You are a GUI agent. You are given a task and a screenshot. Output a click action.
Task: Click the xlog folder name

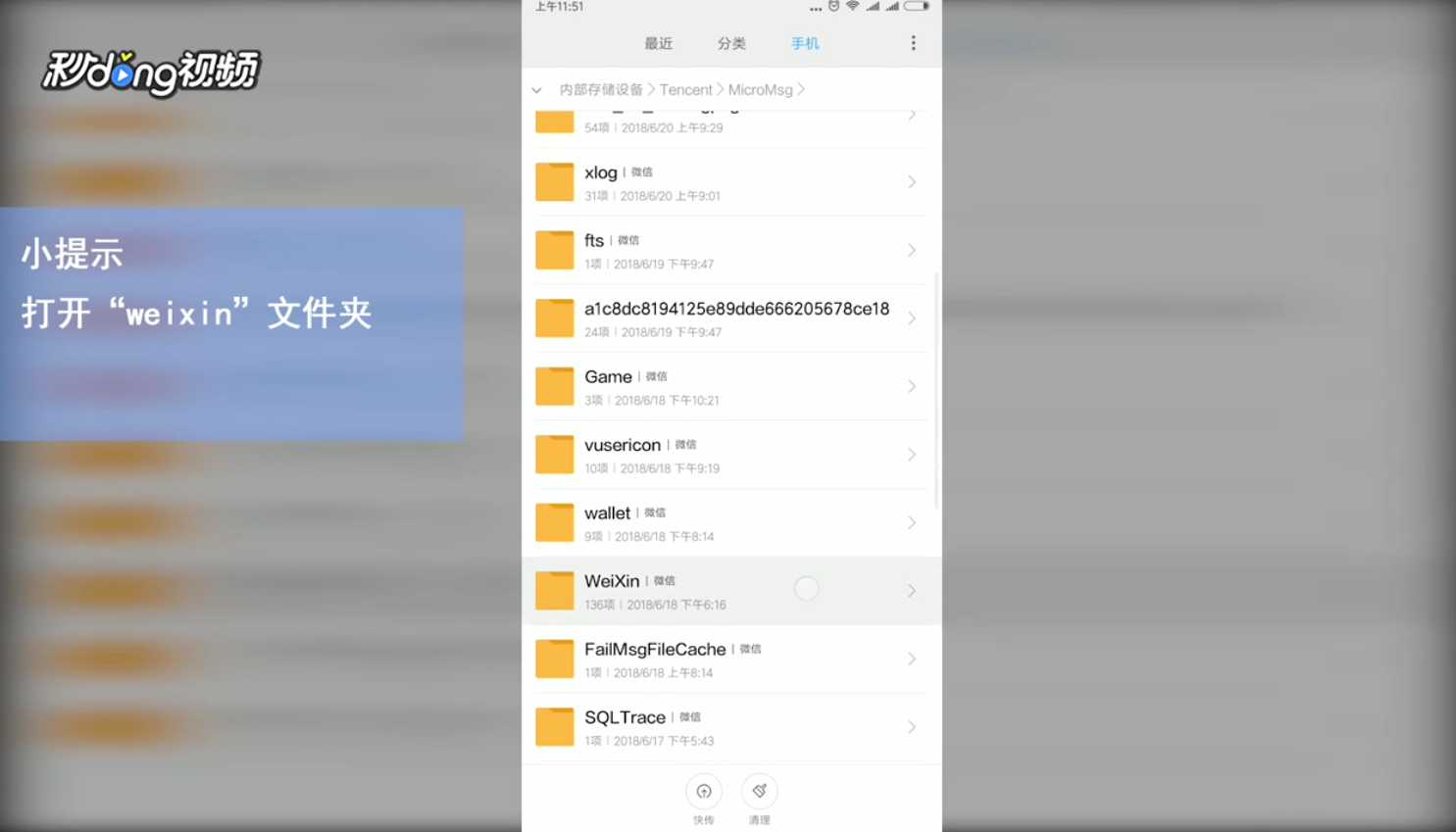click(601, 172)
